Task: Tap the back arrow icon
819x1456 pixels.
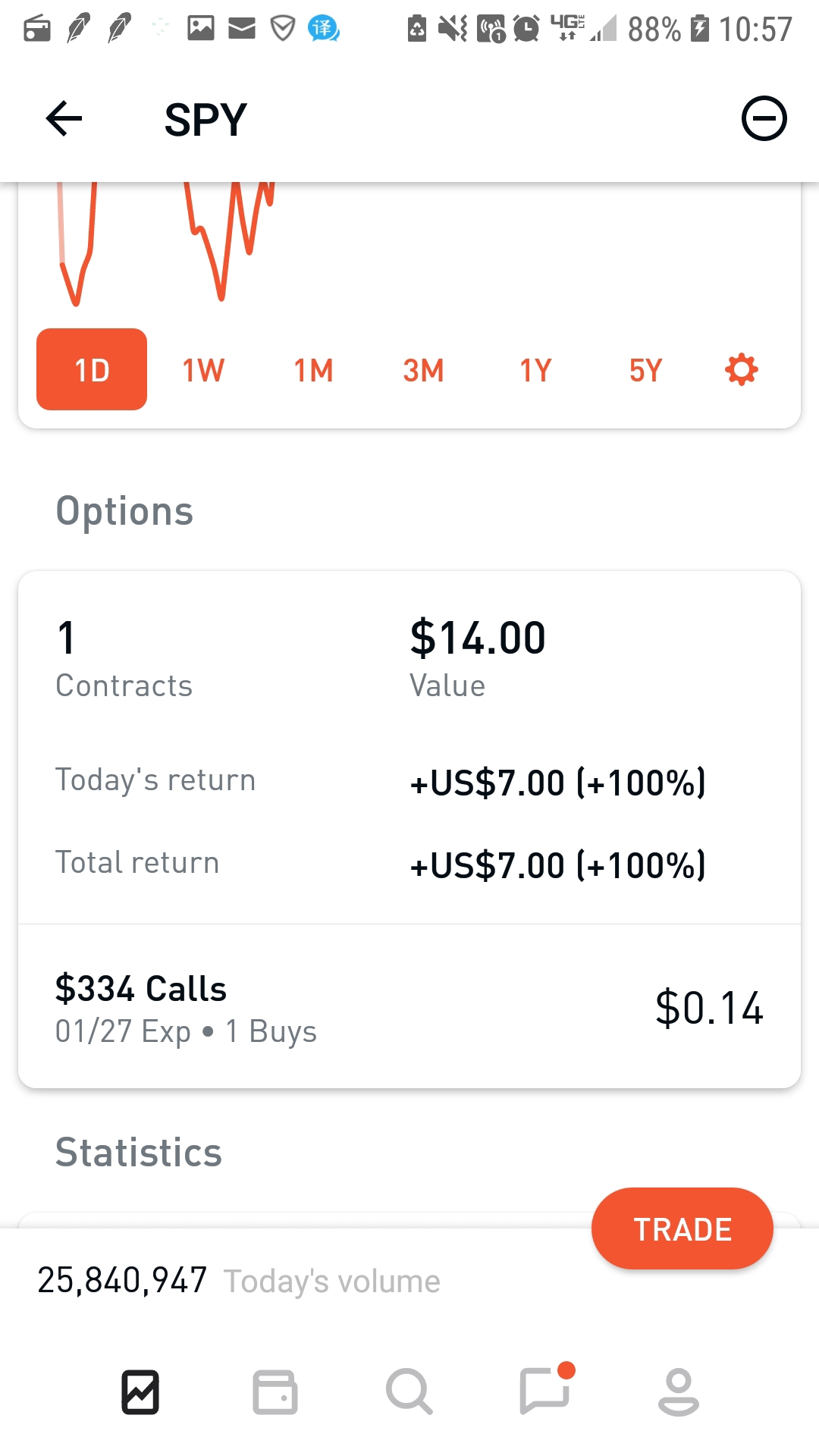Action: pos(64,119)
